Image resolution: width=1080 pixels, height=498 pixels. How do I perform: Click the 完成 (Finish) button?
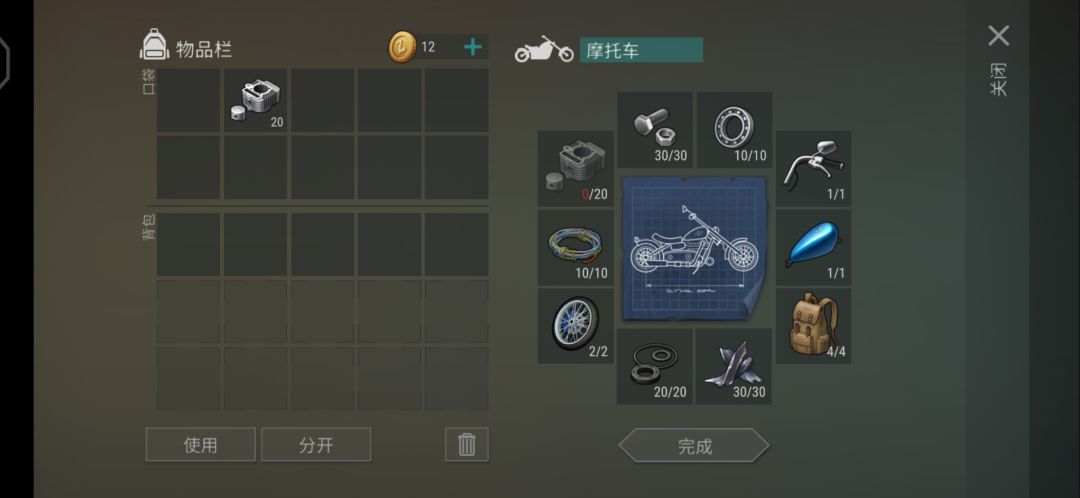coord(694,446)
